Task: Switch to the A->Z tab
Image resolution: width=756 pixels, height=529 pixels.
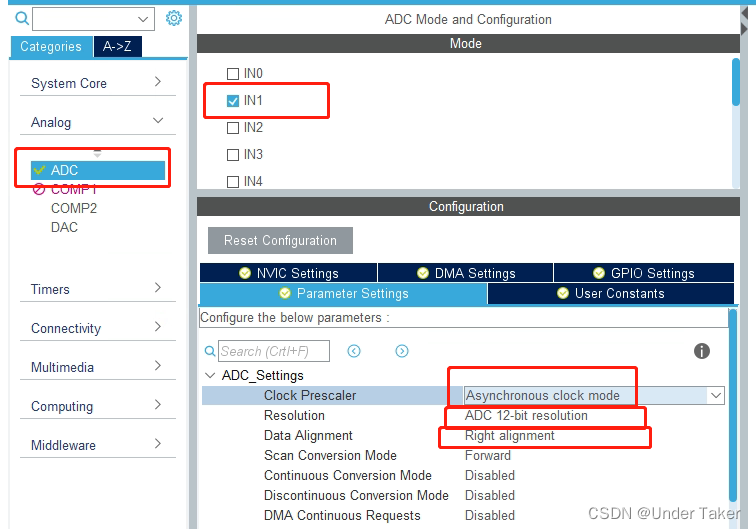Action: 117,47
